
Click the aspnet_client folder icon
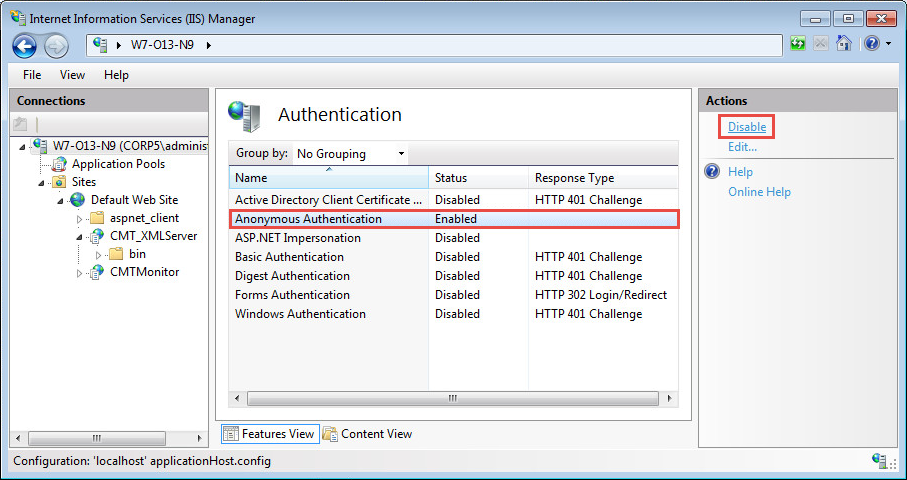click(x=97, y=218)
